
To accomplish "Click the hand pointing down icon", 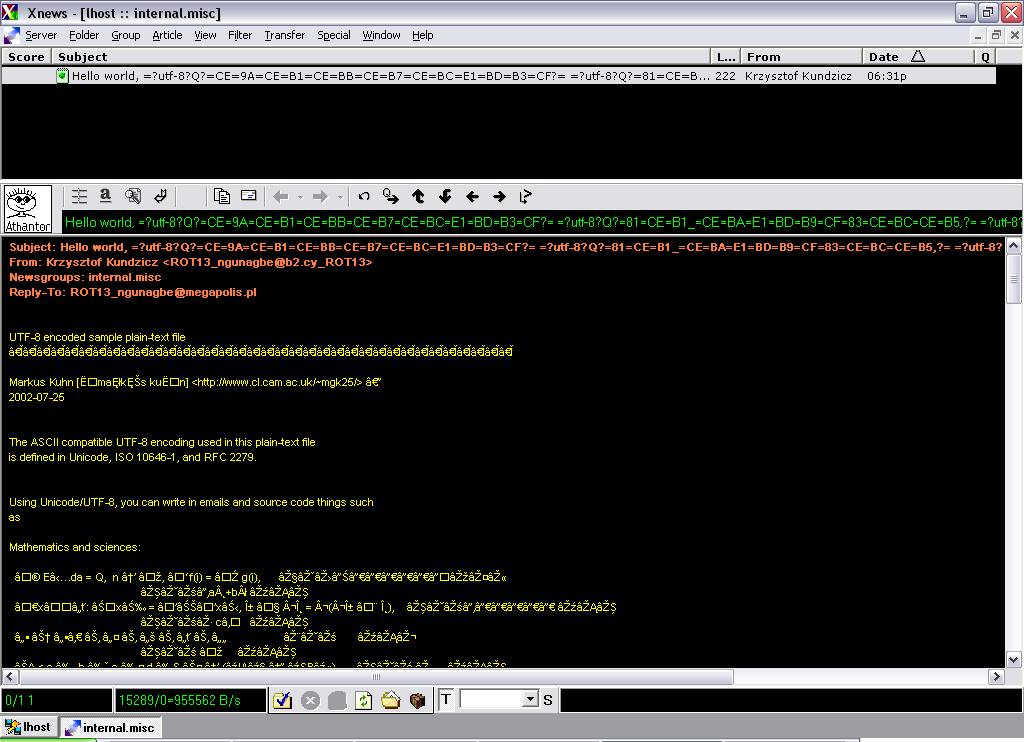I will tap(161, 196).
